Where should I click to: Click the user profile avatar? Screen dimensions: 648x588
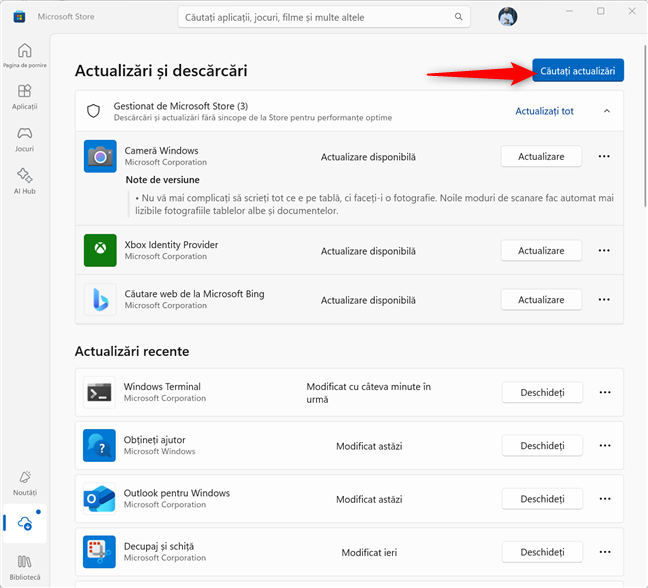click(x=508, y=17)
